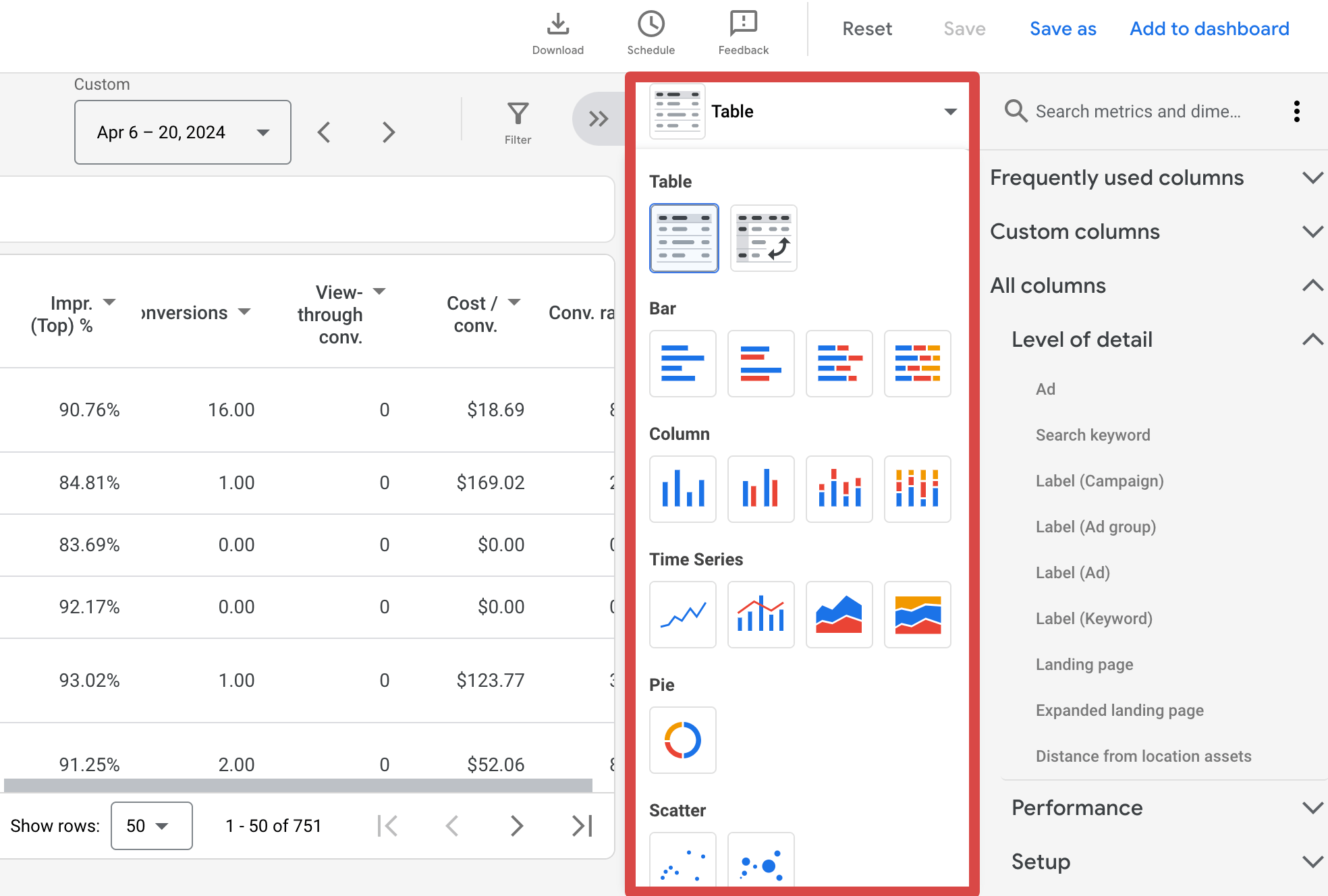Select Search keyword in Level of detail
This screenshot has width=1328, height=896.
[1092, 435]
